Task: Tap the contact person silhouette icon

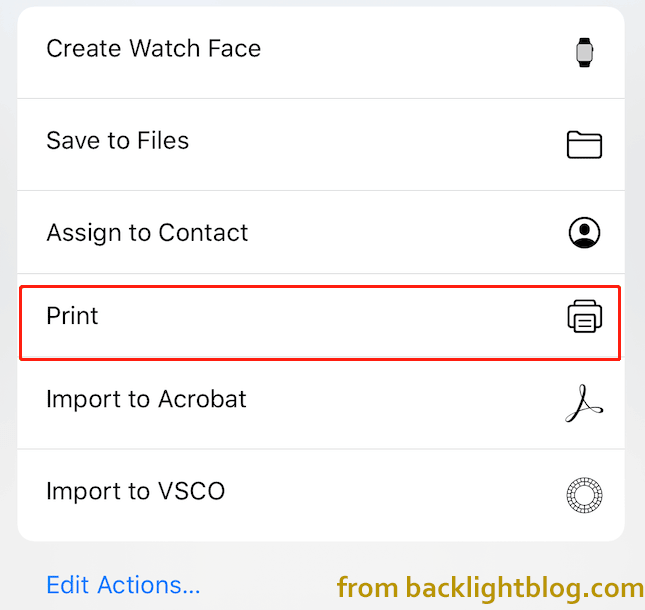Action: (585, 233)
